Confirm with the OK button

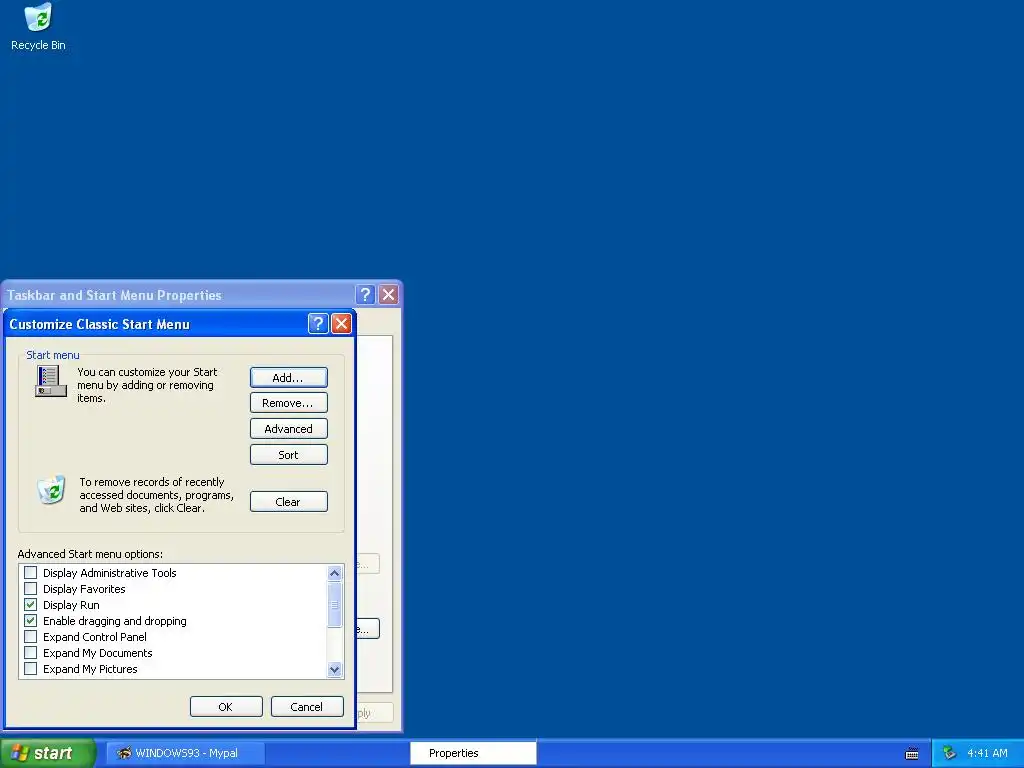pos(226,707)
